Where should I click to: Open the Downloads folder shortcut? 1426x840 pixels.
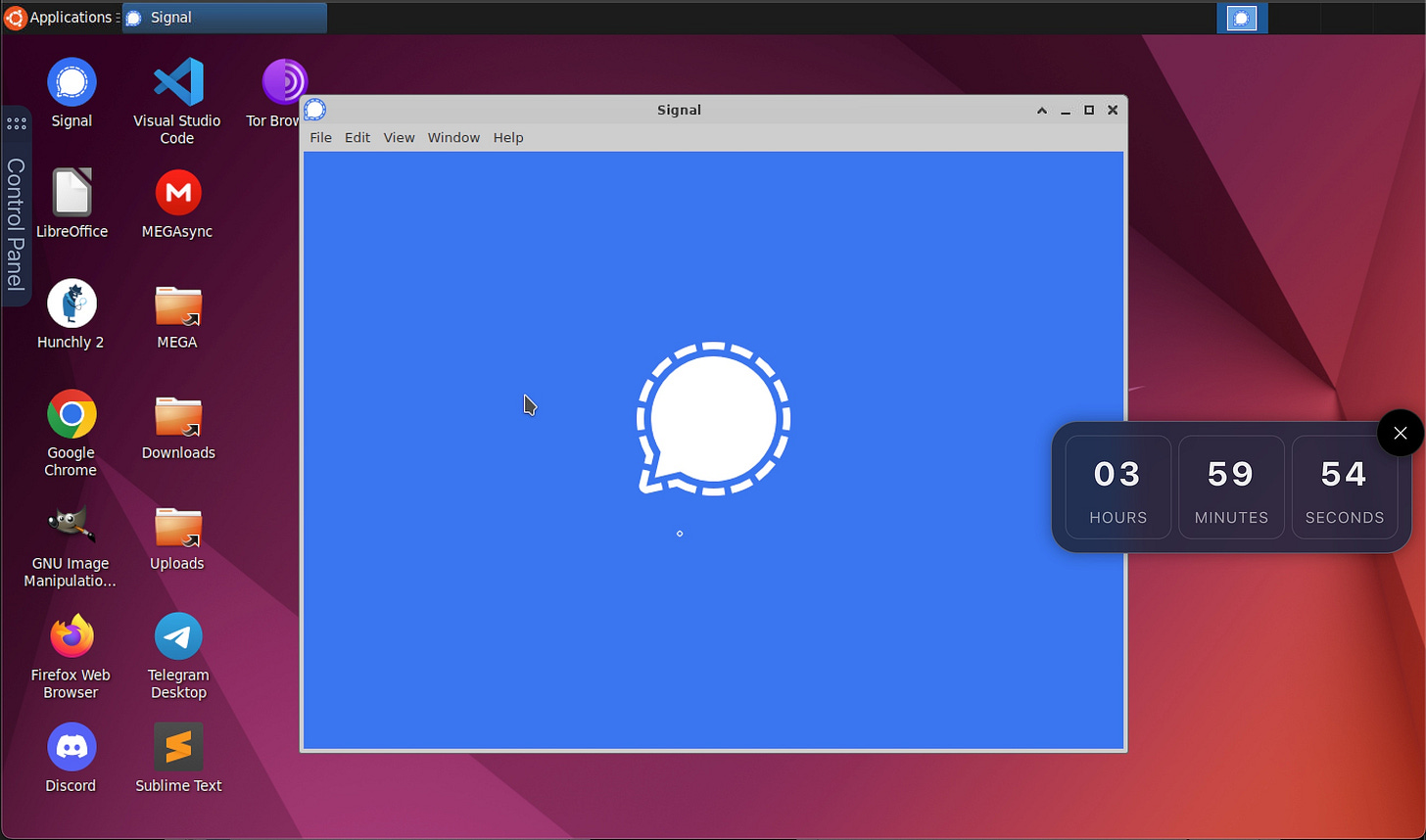click(x=177, y=415)
